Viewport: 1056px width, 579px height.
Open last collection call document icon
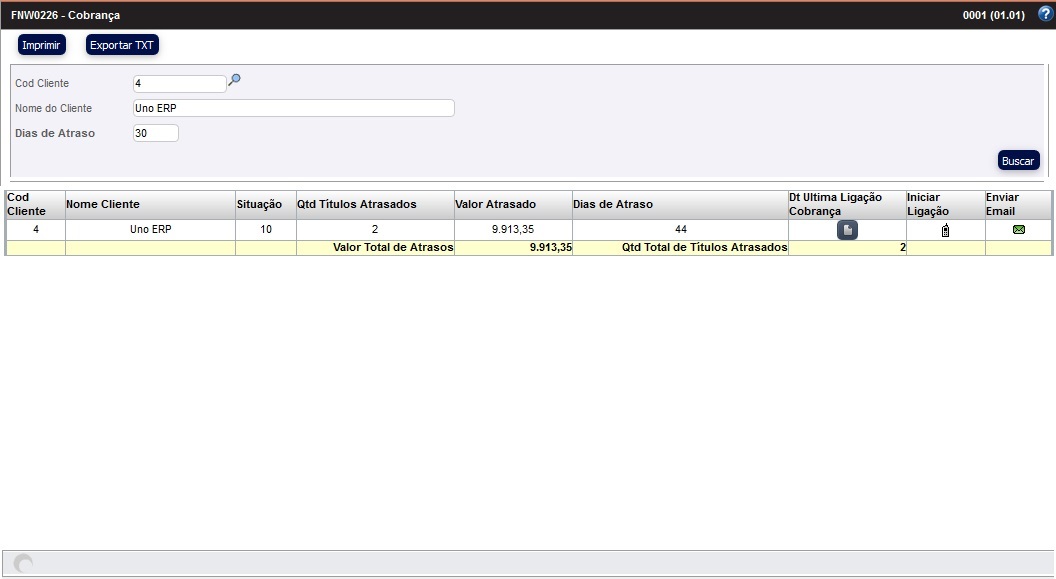(x=847, y=231)
